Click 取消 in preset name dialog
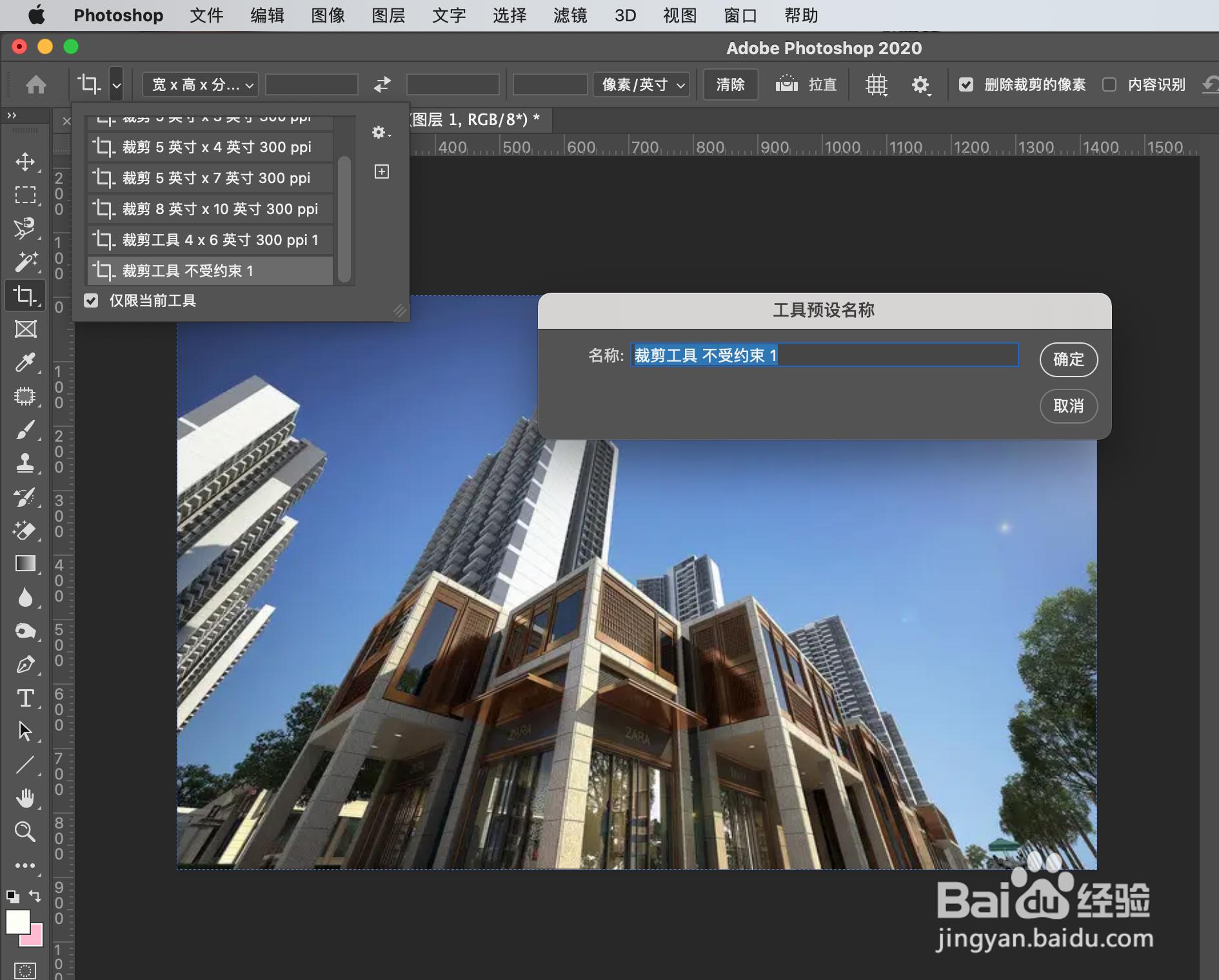1219x980 pixels. (x=1069, y=406)
